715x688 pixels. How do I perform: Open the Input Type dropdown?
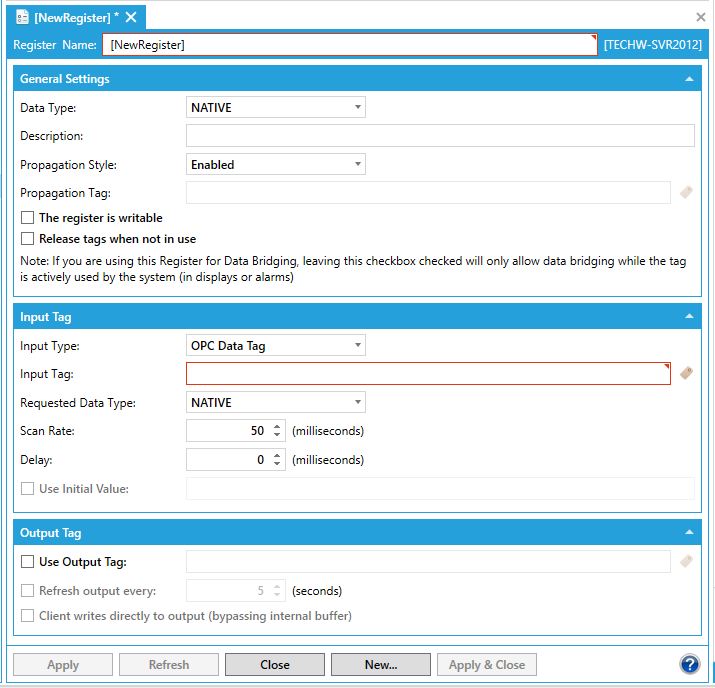[x=275, y=346]
